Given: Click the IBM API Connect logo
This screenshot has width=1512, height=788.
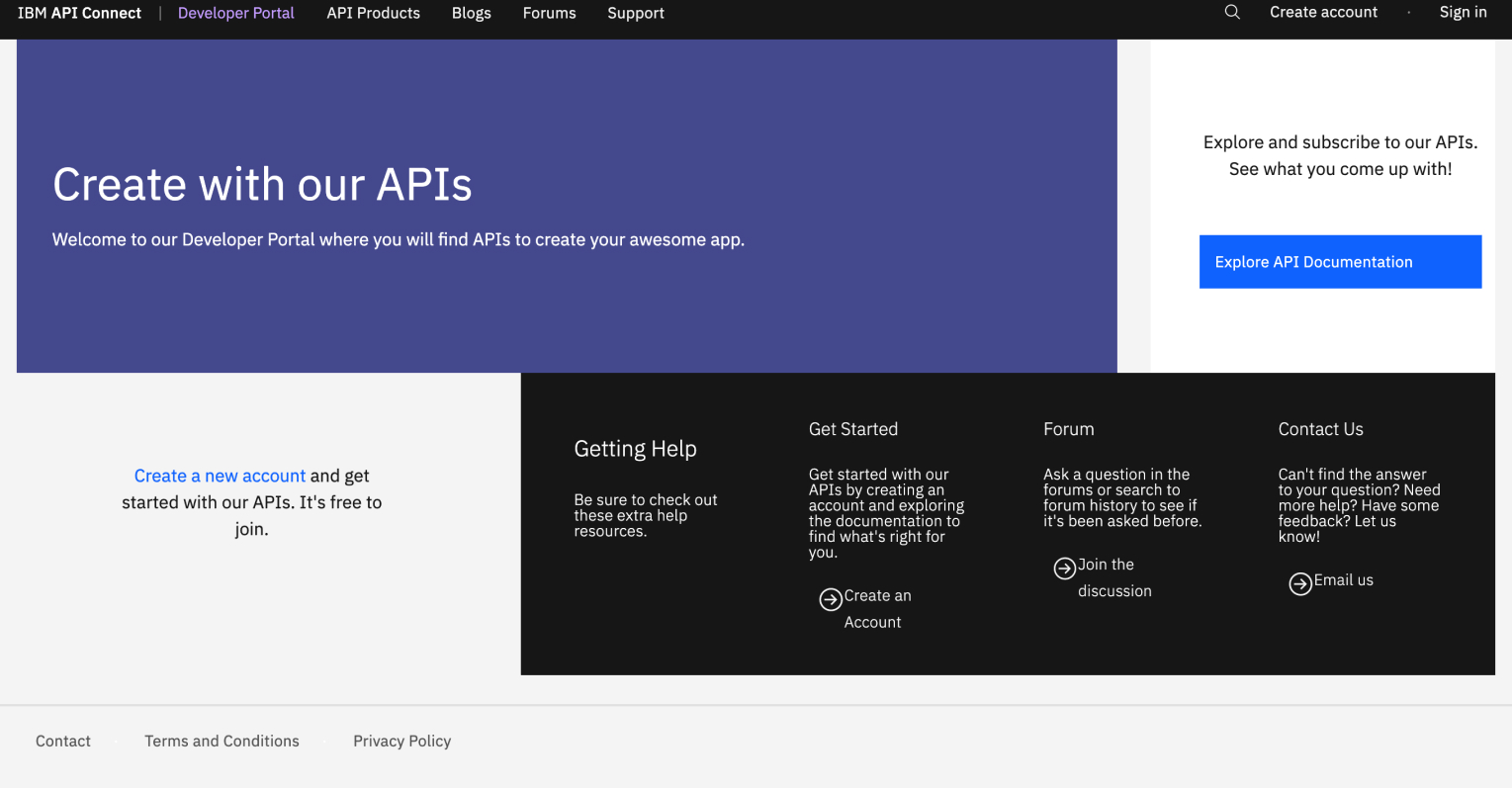Looking at the screenshot, I should (79, 13).
